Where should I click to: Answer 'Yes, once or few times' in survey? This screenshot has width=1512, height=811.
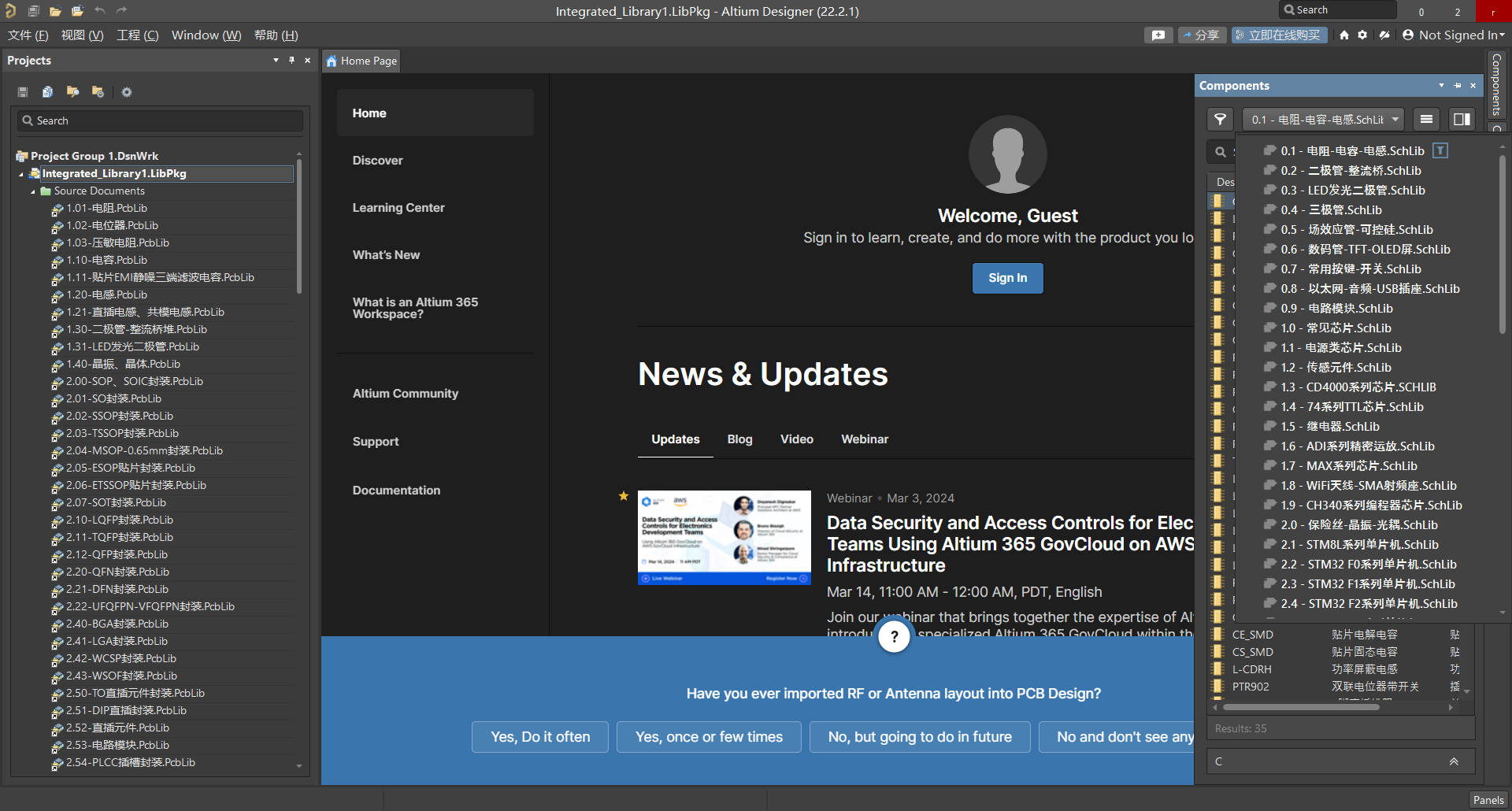pyautogui.click(x=709, y=737)
